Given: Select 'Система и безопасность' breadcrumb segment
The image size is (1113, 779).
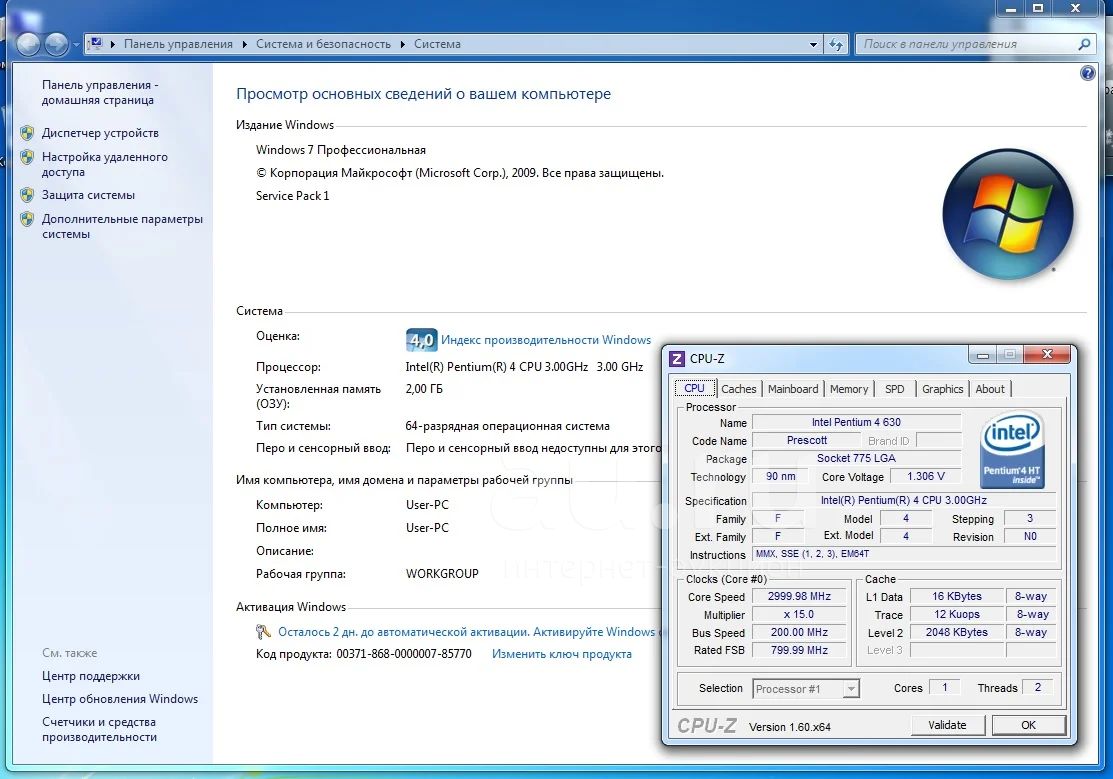Looking at the screenshot, I should point(323,44).
